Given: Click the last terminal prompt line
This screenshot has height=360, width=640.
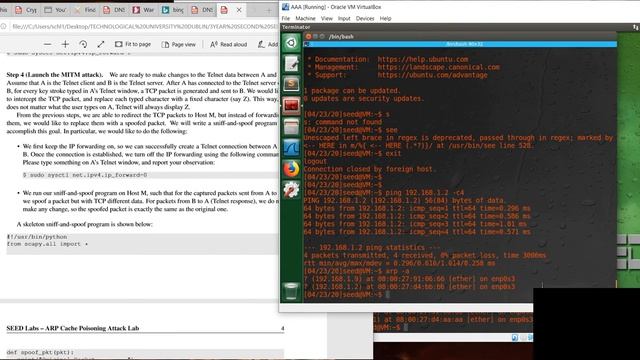Looking at the screenshot, I should pos(347,295).
